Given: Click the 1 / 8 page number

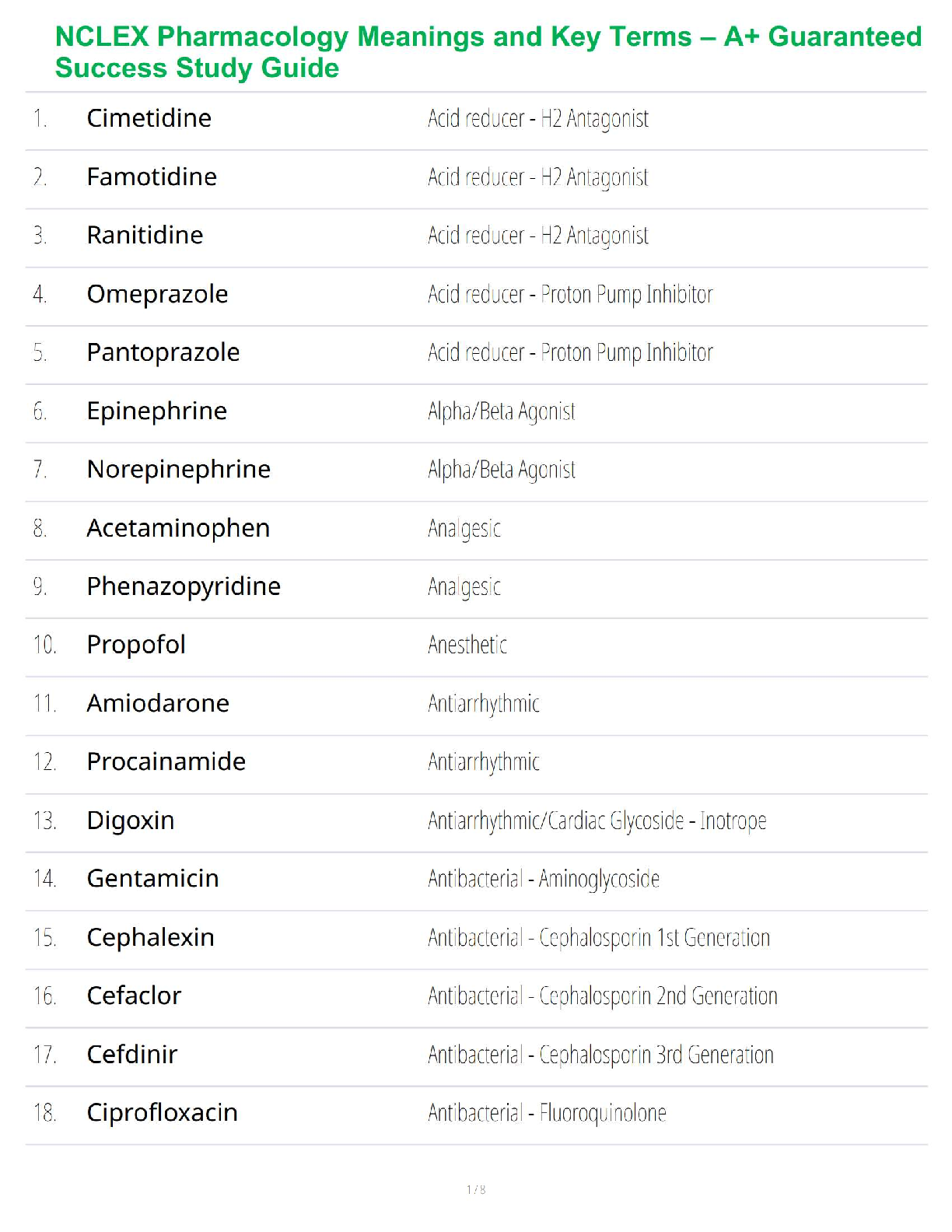Looking at the screenshot, I should click(476, 1189).
